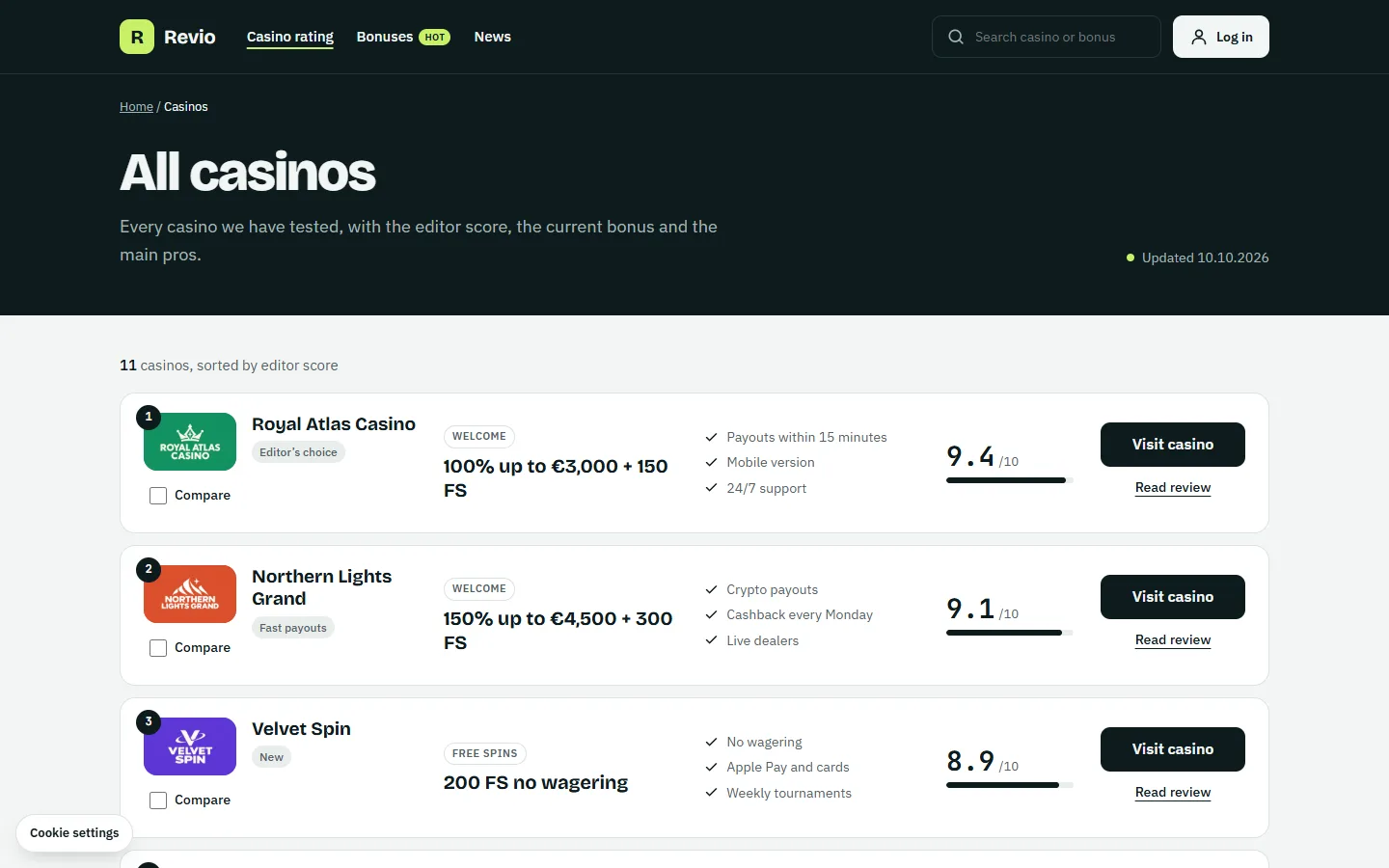1389x868 pixels.
Task: Read review of Velvet Spin
Action: 1173,793
